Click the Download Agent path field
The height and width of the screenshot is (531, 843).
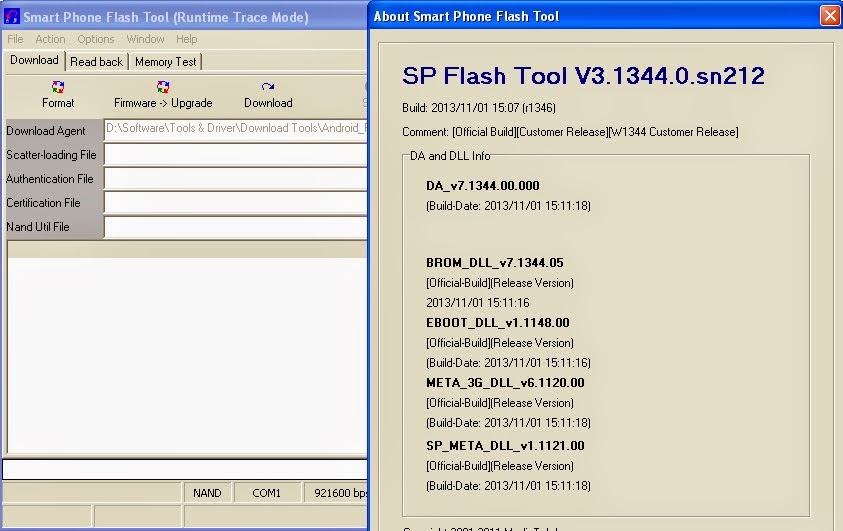[235, 129]
